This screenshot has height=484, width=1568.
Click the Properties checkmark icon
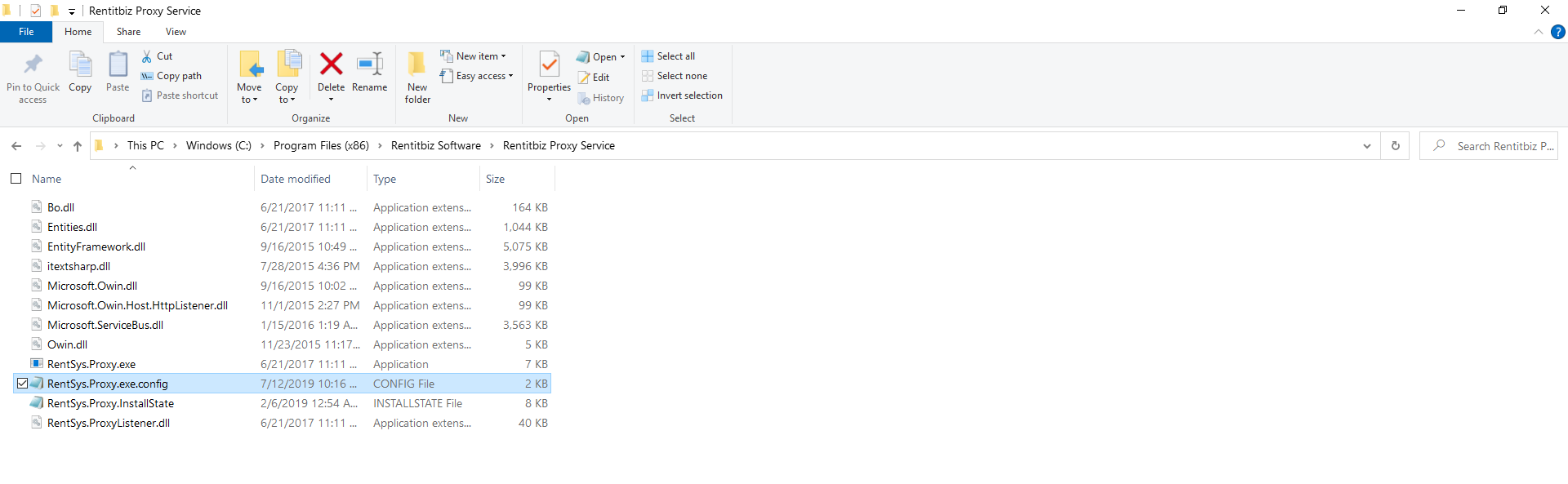tap(549, 64)
